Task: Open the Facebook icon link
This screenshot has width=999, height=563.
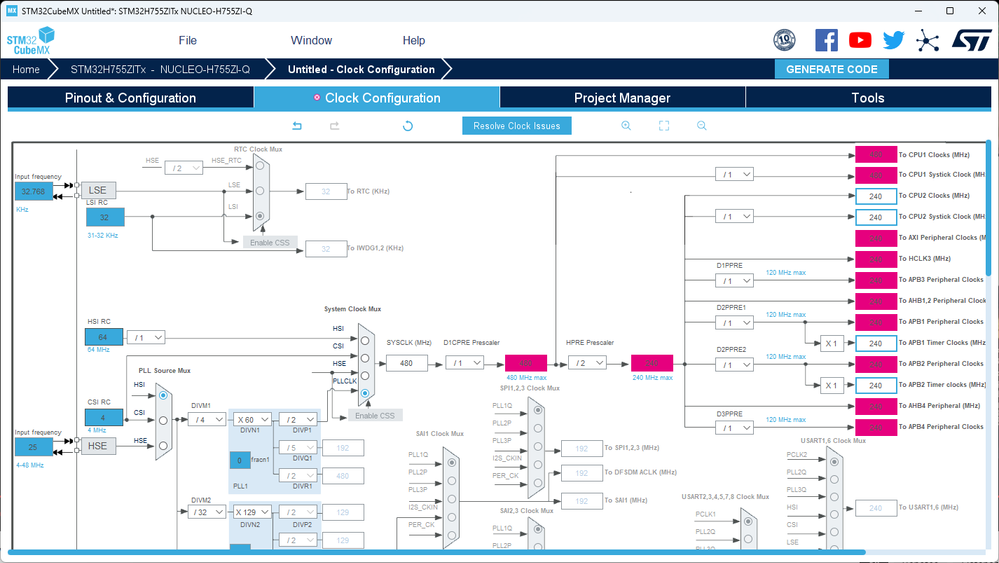Action: tap(826, 40)
